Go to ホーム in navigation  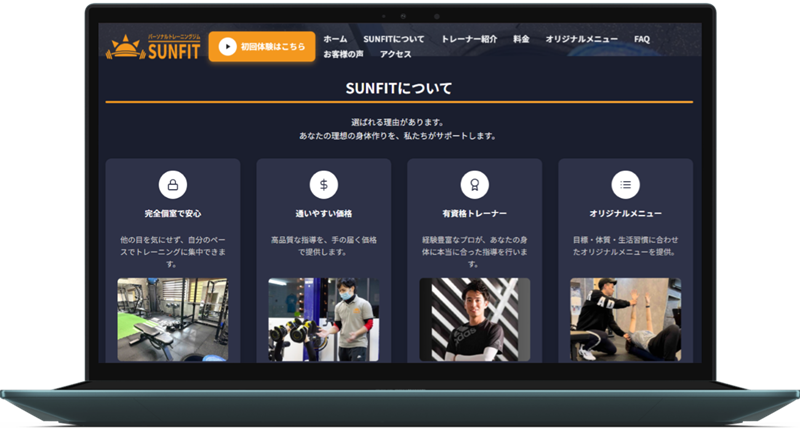click(335, 39)
